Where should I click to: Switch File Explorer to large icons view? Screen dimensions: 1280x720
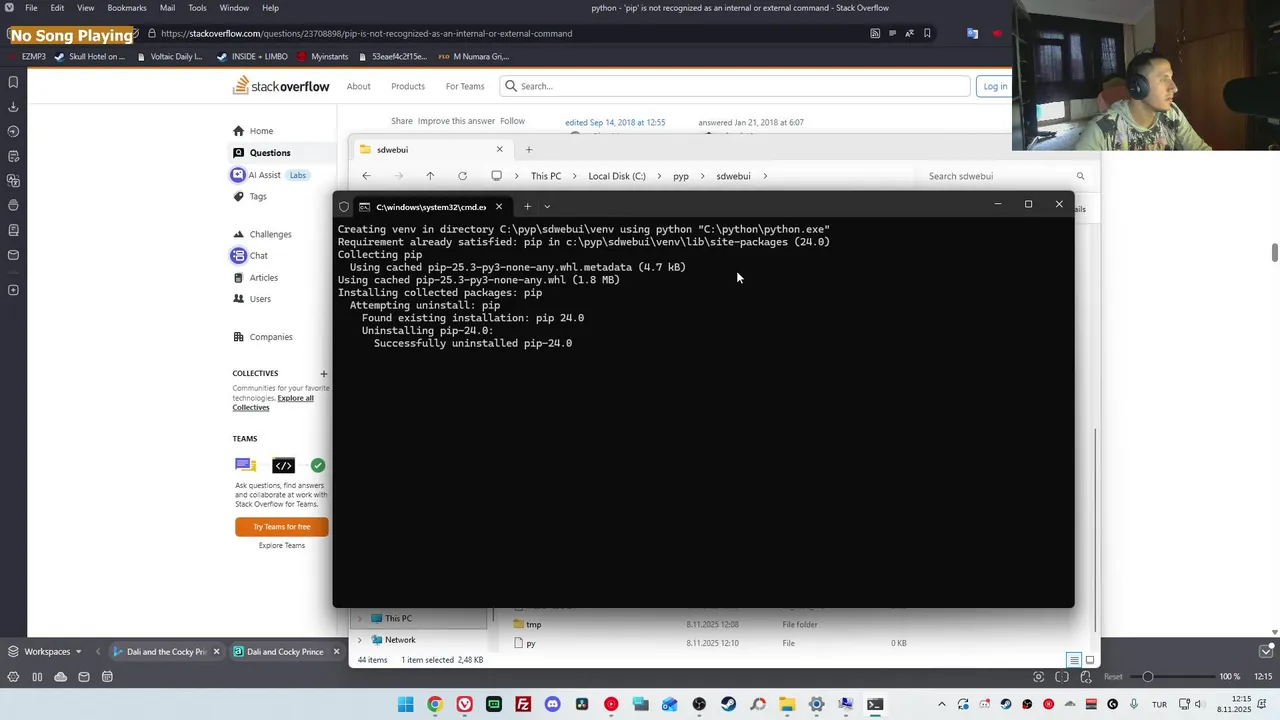[1090, 660]
